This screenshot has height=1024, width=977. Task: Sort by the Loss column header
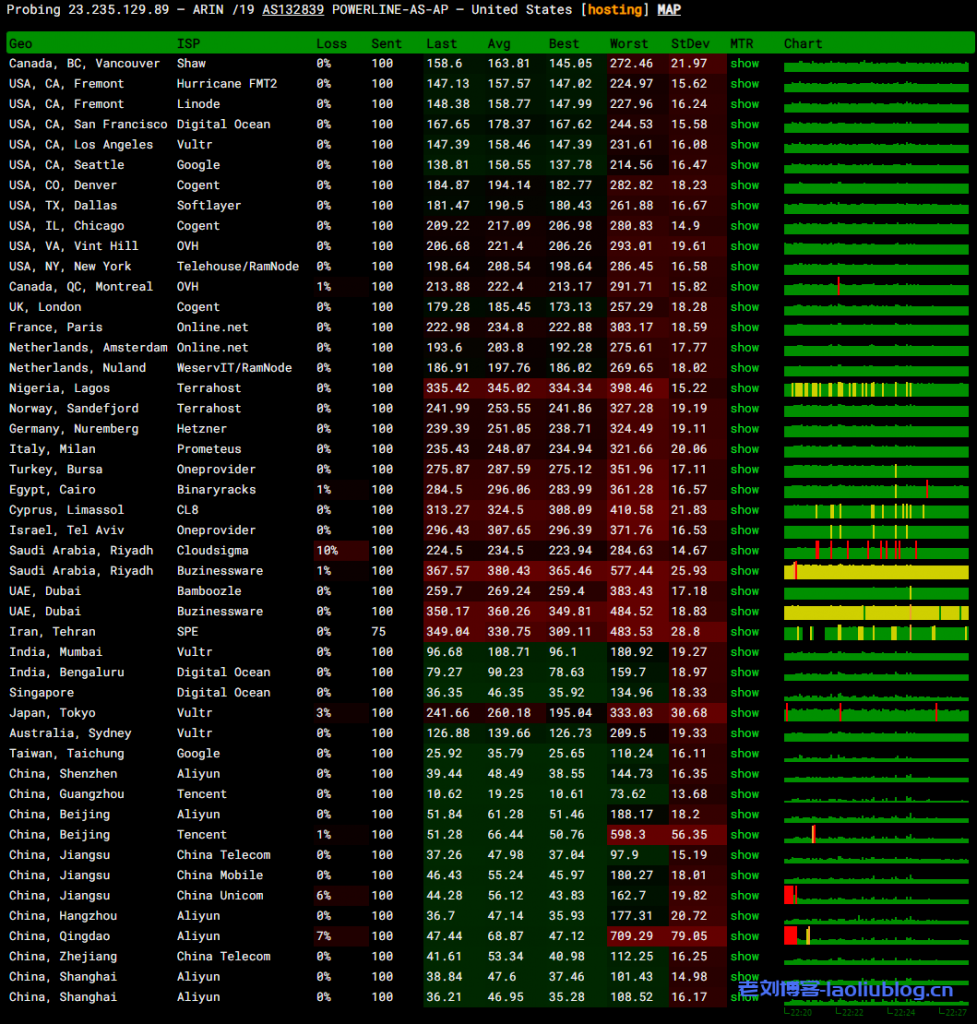tap(331, 44)
